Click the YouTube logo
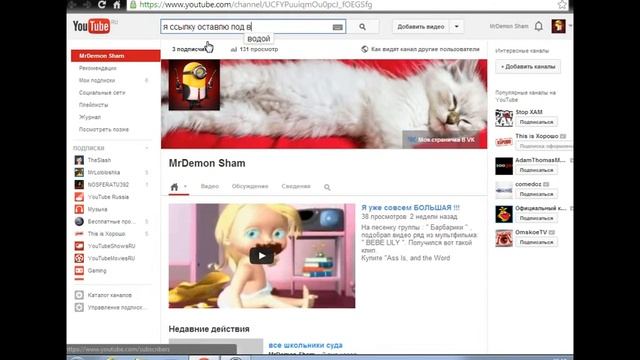 [91, 27]
